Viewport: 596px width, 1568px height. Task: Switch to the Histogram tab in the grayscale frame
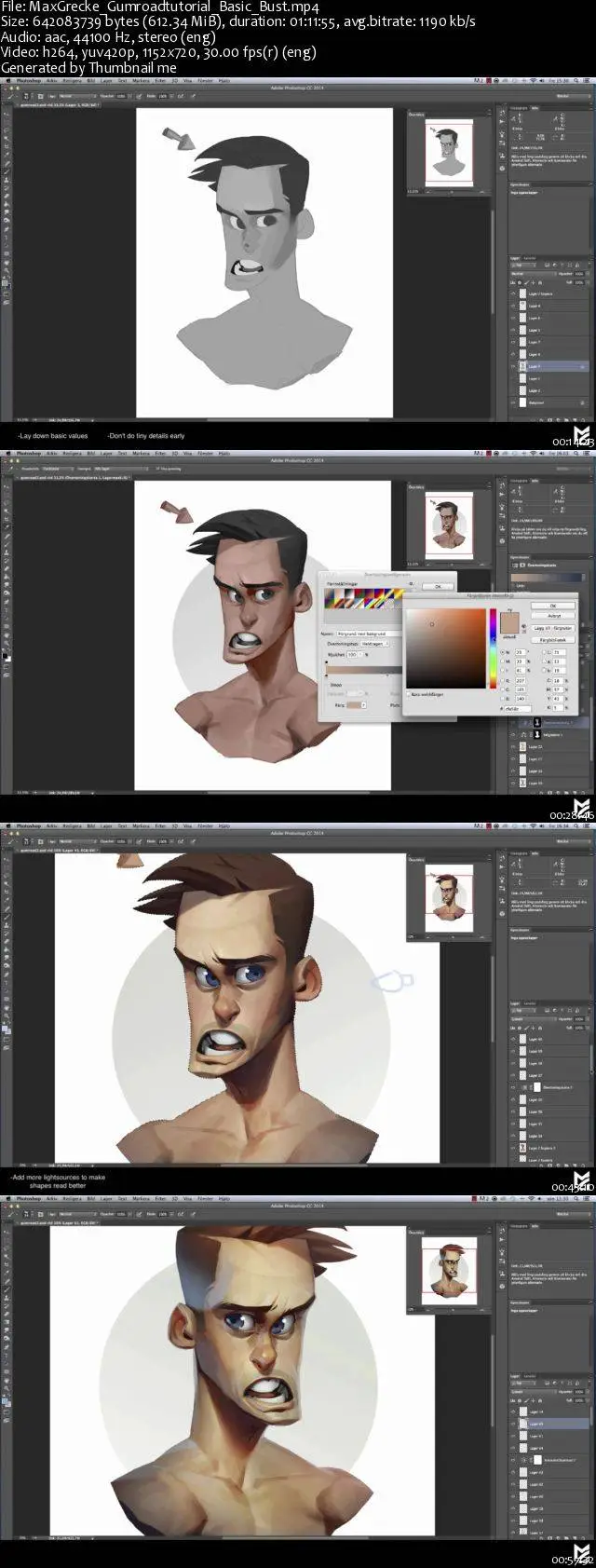pos(518,108)
